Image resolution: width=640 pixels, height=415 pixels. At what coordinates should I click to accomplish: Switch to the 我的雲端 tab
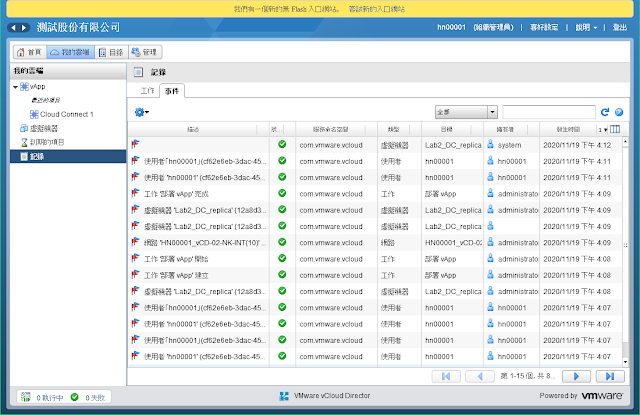tap(71, 52)
